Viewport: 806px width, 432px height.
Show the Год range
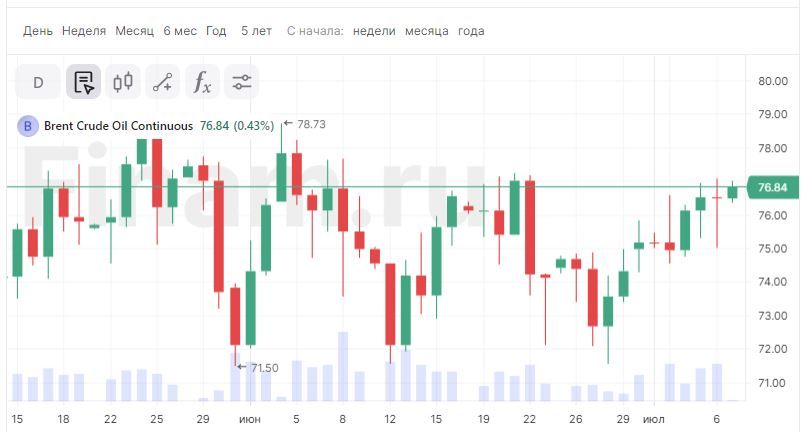(216, 31)
